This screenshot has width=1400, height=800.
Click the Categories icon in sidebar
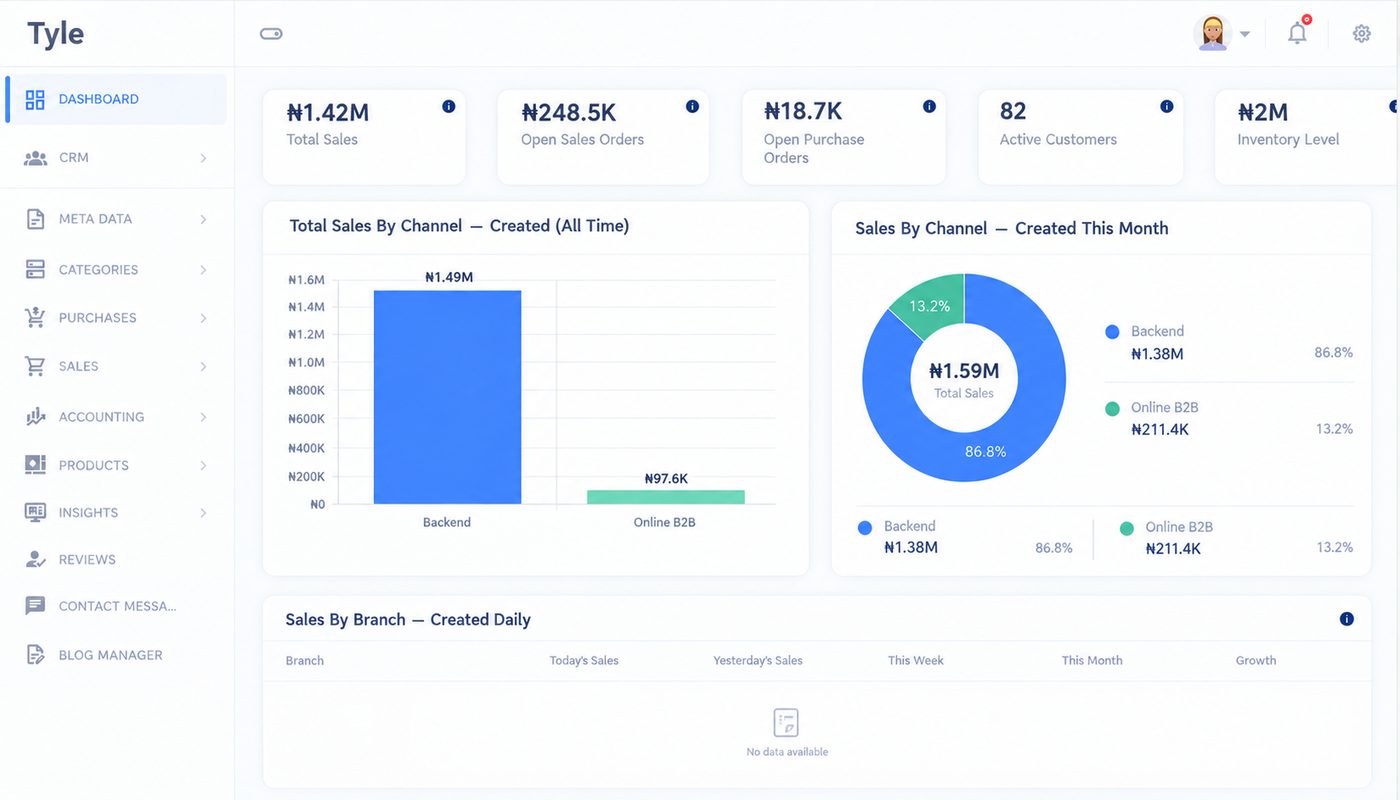(x=35, y=269)
